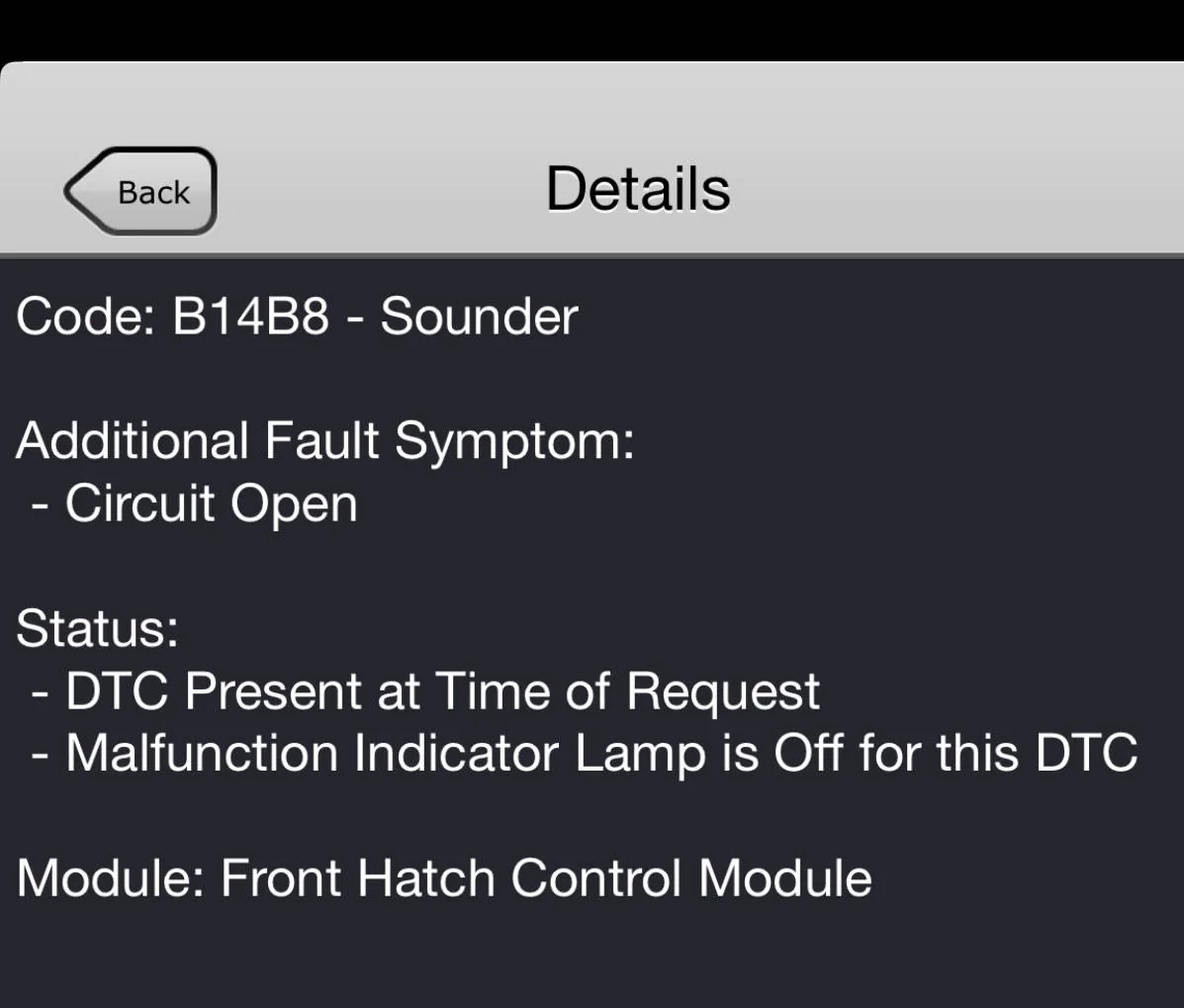This screenshot has width=1184, height=1008.
Task: Click the "Status:" heading
Action: pyautogui.click(x=97, y=628)
